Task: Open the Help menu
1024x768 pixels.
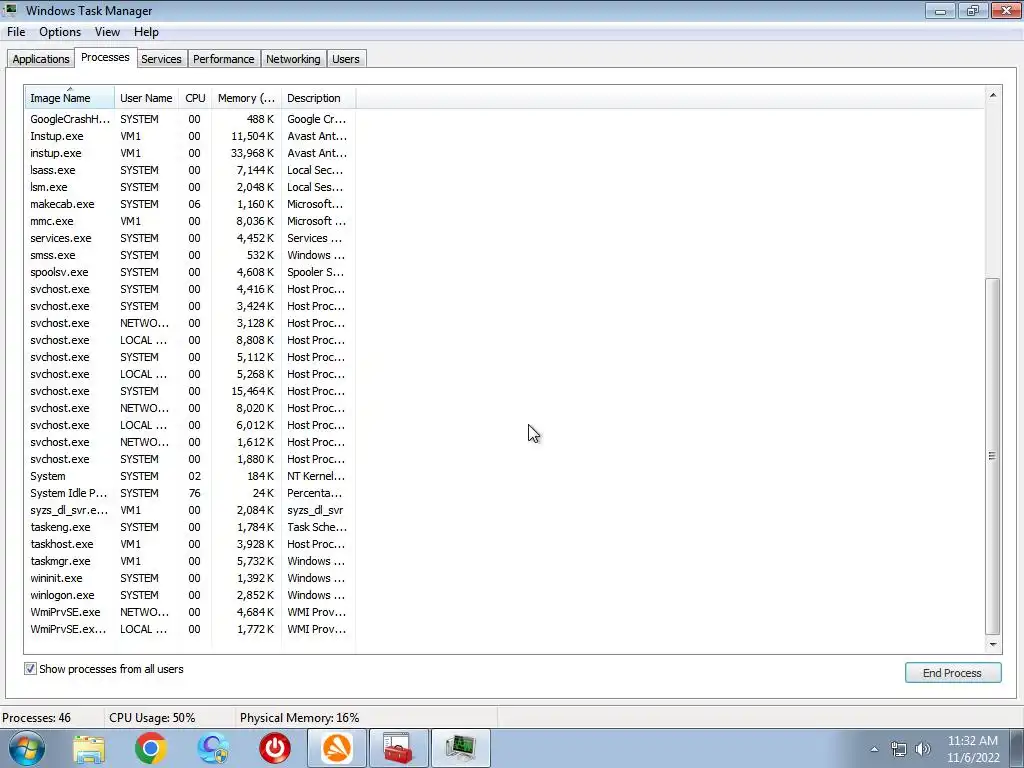Action: coord(146,32)
